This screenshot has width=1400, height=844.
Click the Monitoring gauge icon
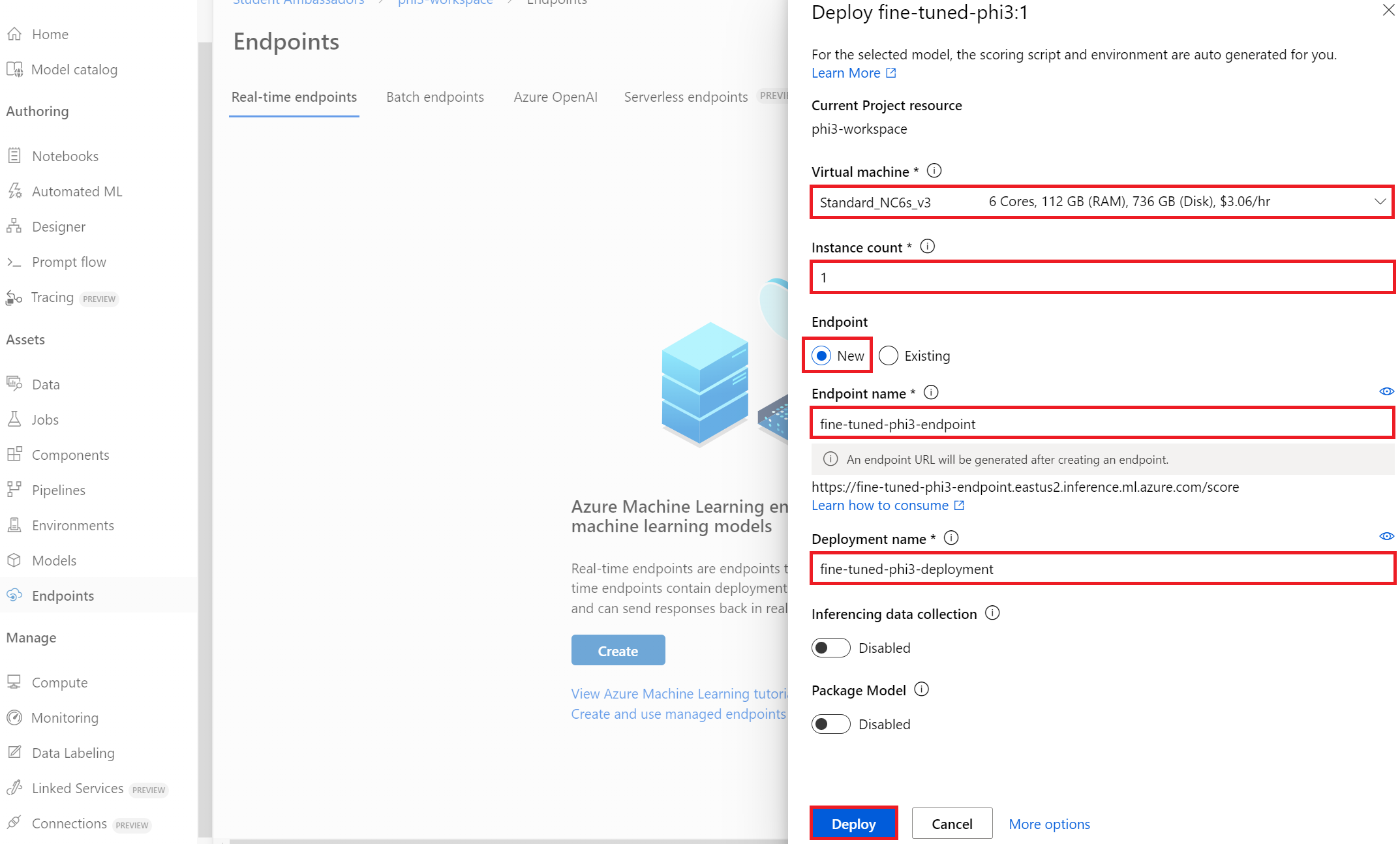(x=14, y=717)
